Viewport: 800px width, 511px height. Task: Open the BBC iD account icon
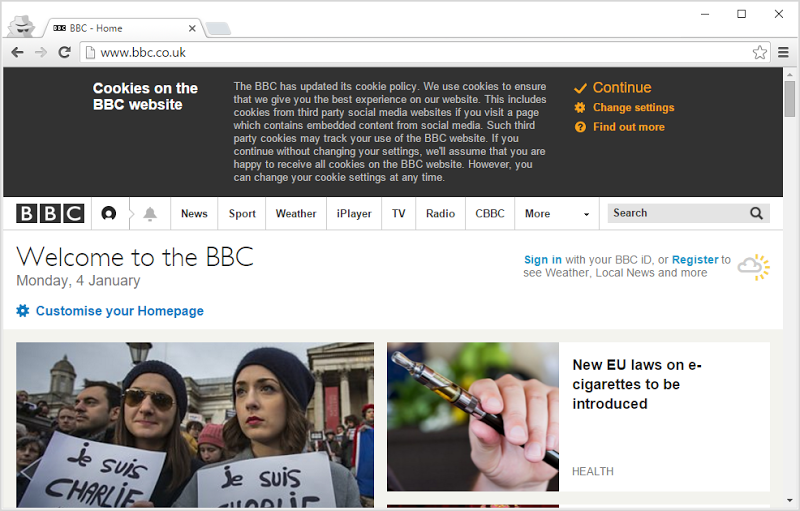point(109,213)
